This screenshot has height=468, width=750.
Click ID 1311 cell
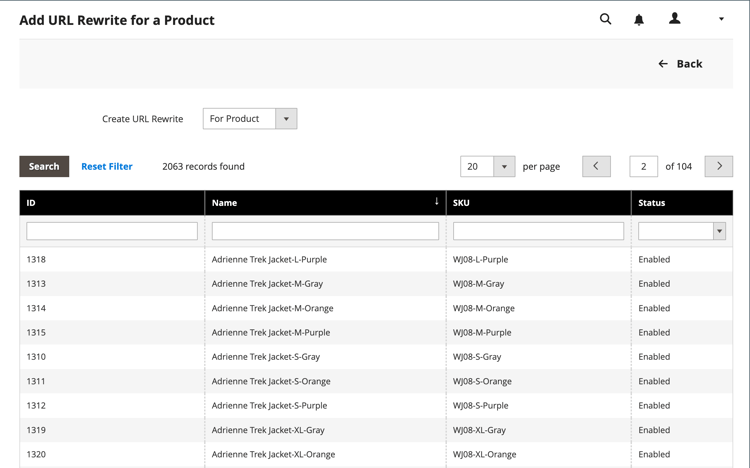[x=112, y=381]
